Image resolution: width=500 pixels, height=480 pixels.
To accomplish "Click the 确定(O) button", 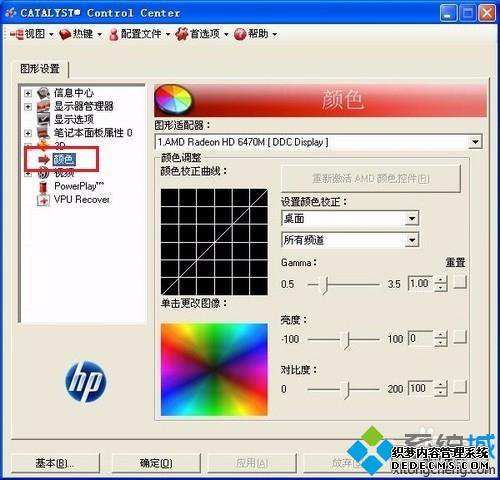I will click(156, 463).
